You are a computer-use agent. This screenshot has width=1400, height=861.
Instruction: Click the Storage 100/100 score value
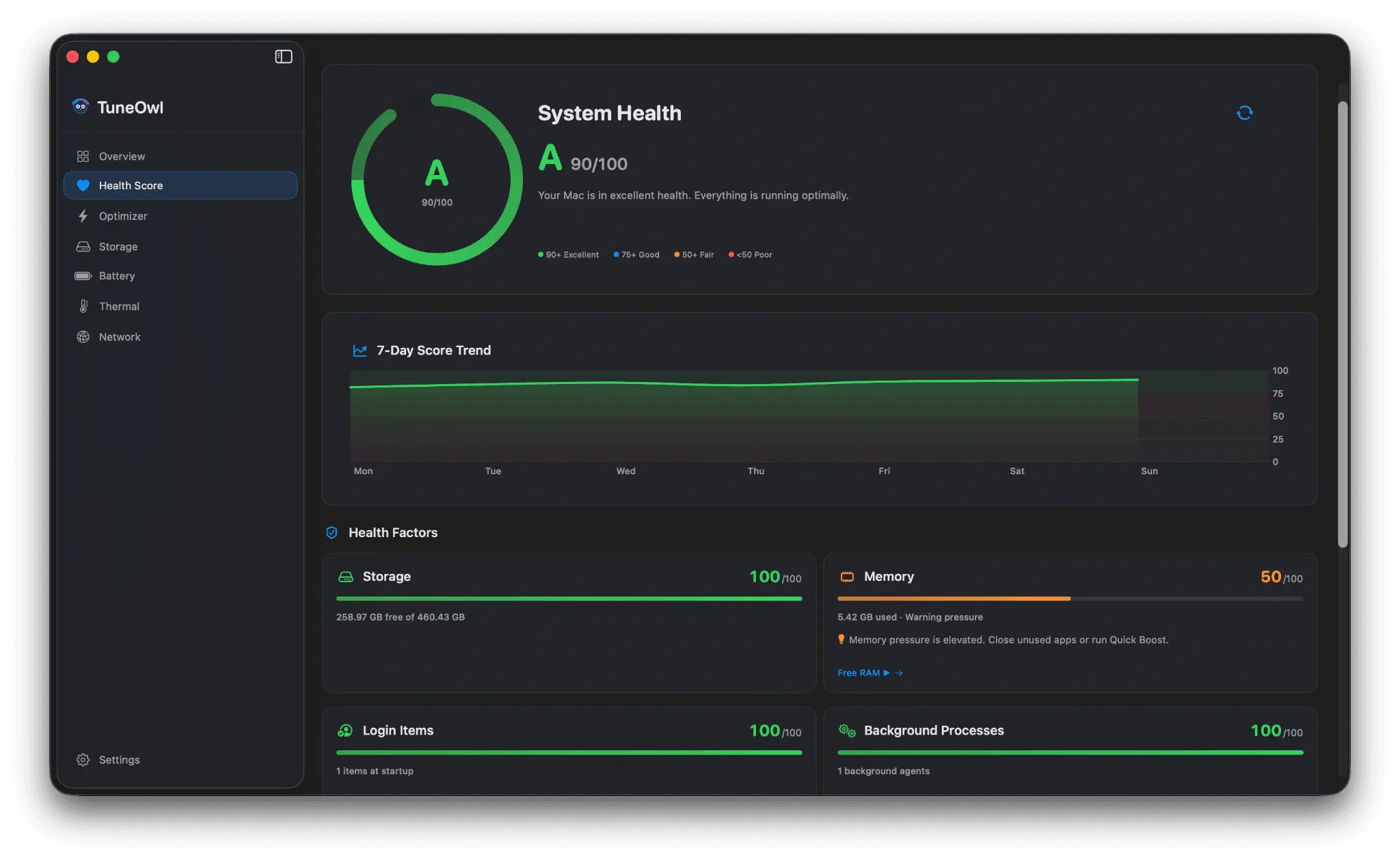tap(775, 577)
